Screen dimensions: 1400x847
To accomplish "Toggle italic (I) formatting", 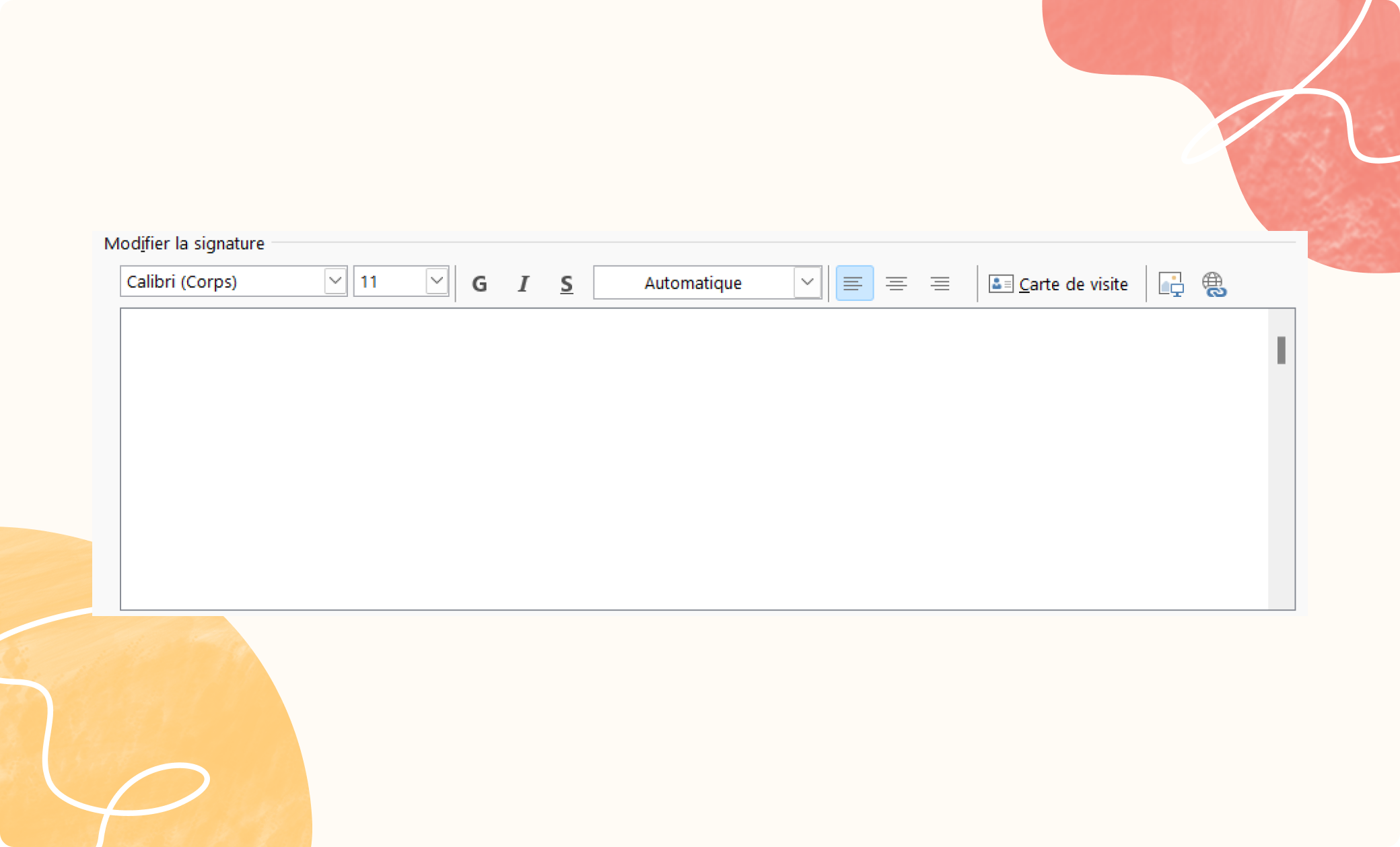I will [523, 283].
